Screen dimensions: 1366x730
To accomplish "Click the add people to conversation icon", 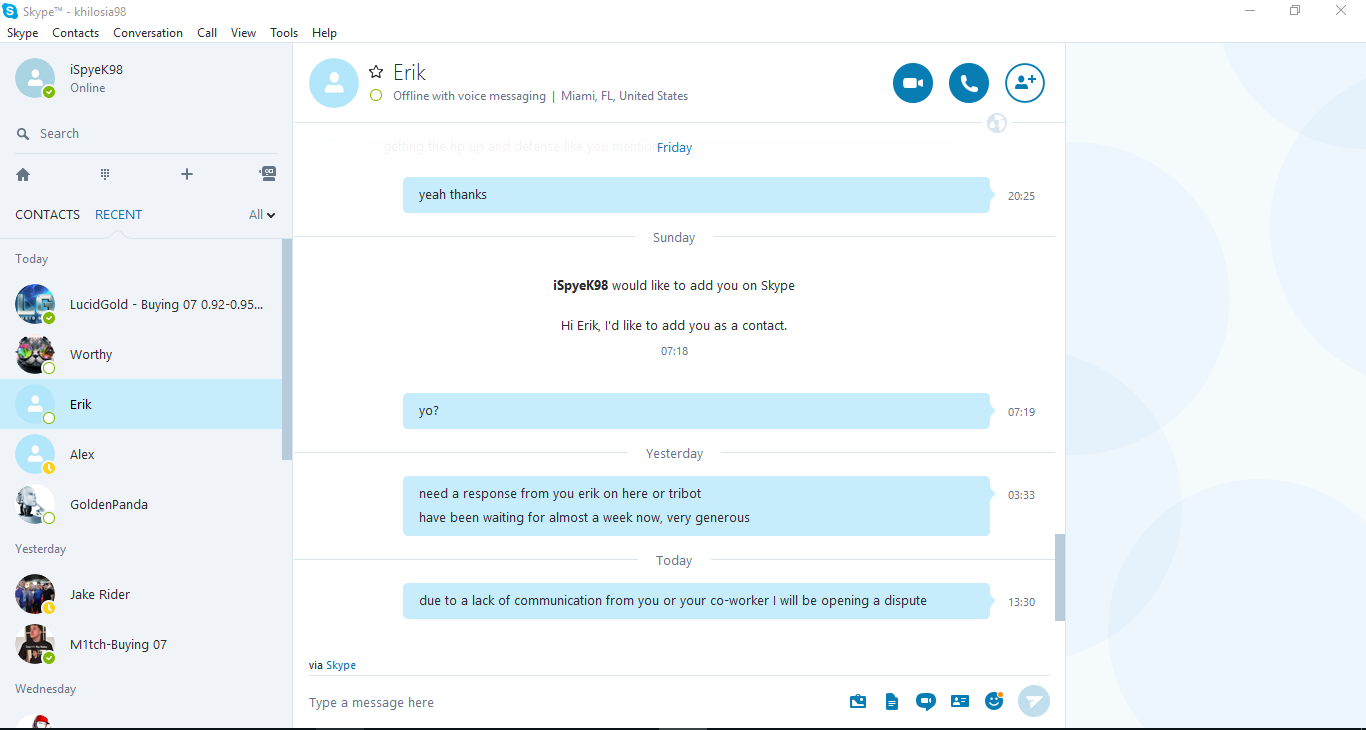I will 1025,83.
